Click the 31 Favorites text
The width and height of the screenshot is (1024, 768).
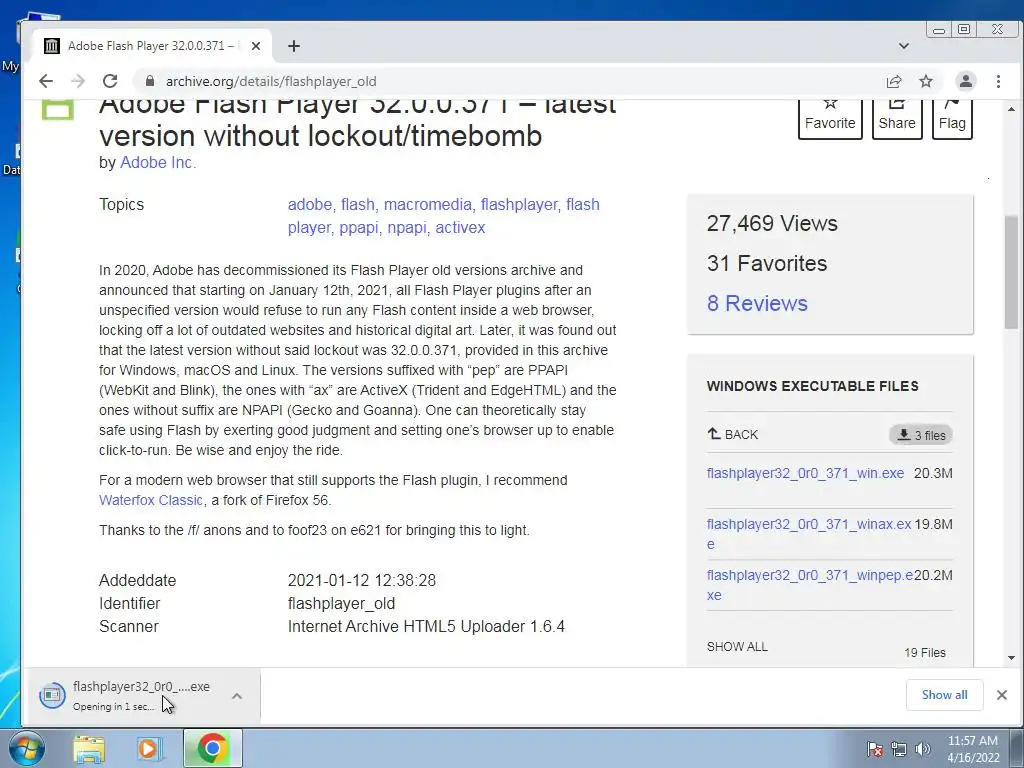(x=767, y=263)
